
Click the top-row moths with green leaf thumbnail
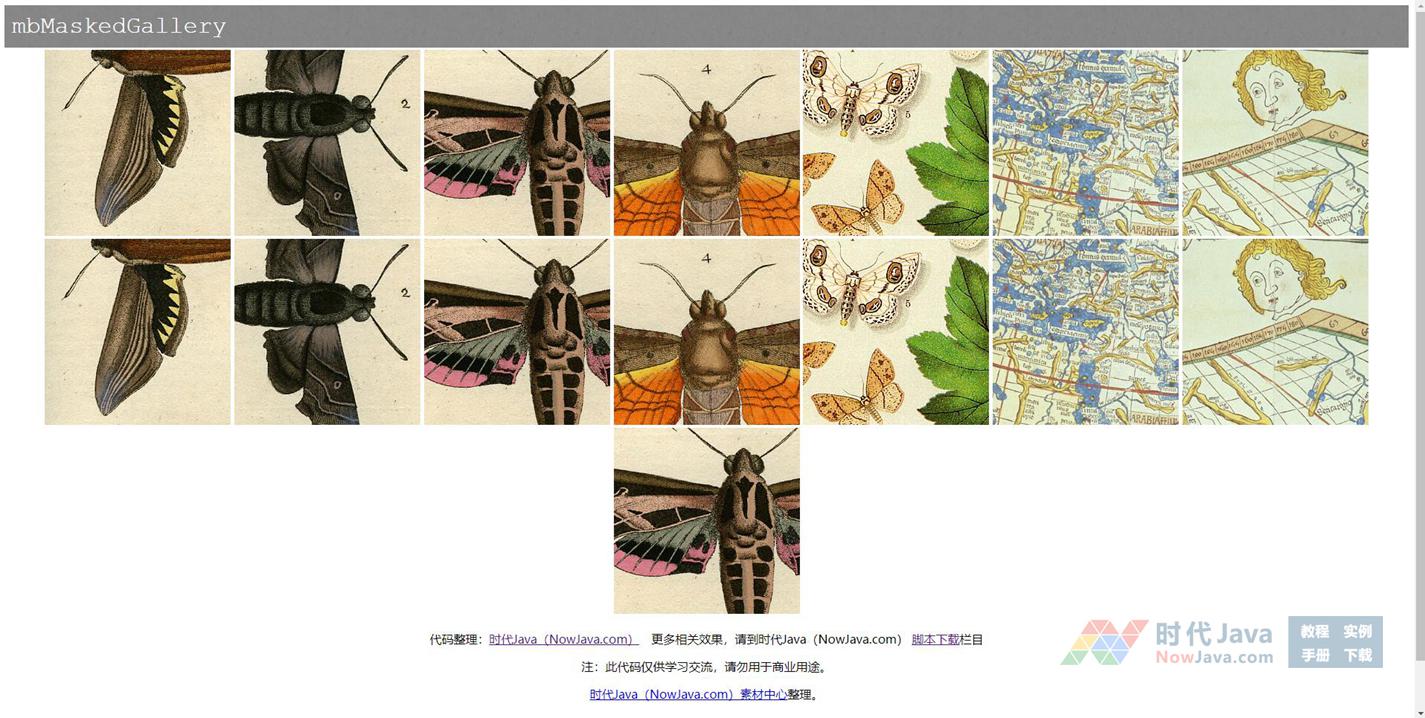tap(895, 143)
